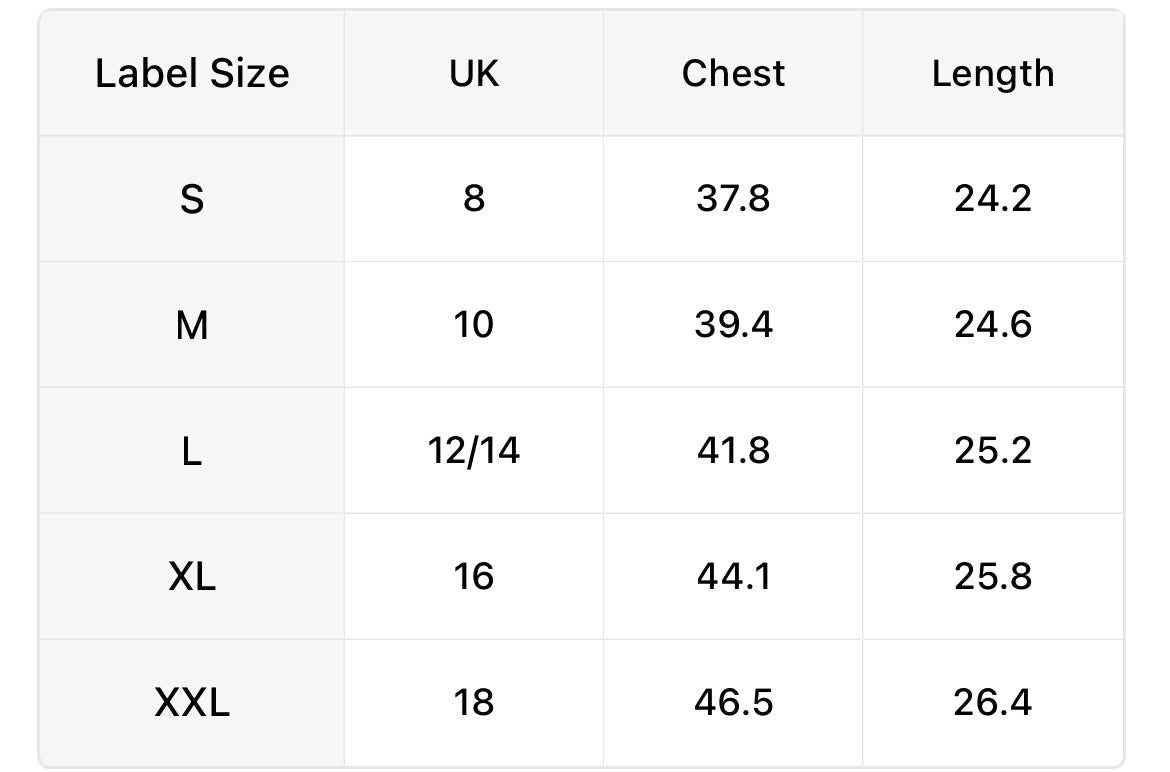The image size is (1170, 772).
Task: Click the Label Size column header
Action: tap(192, 73)
